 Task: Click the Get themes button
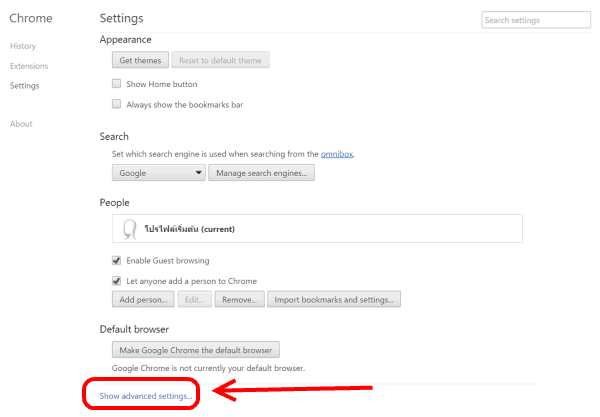139,60
